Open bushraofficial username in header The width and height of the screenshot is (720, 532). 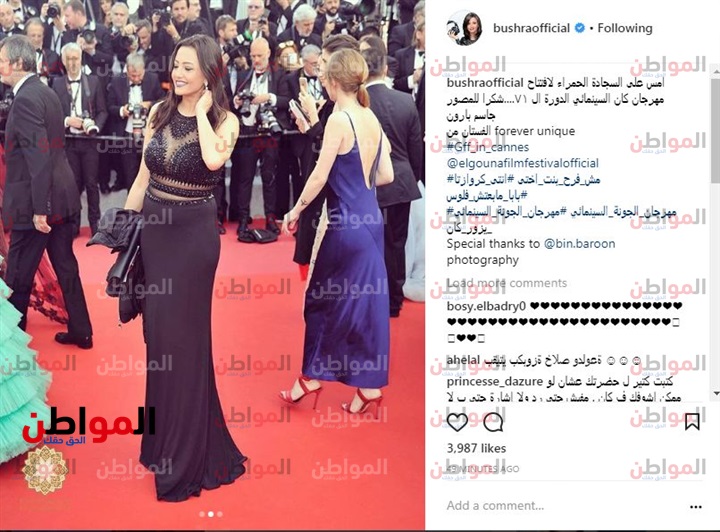click(x=531, y=28)
